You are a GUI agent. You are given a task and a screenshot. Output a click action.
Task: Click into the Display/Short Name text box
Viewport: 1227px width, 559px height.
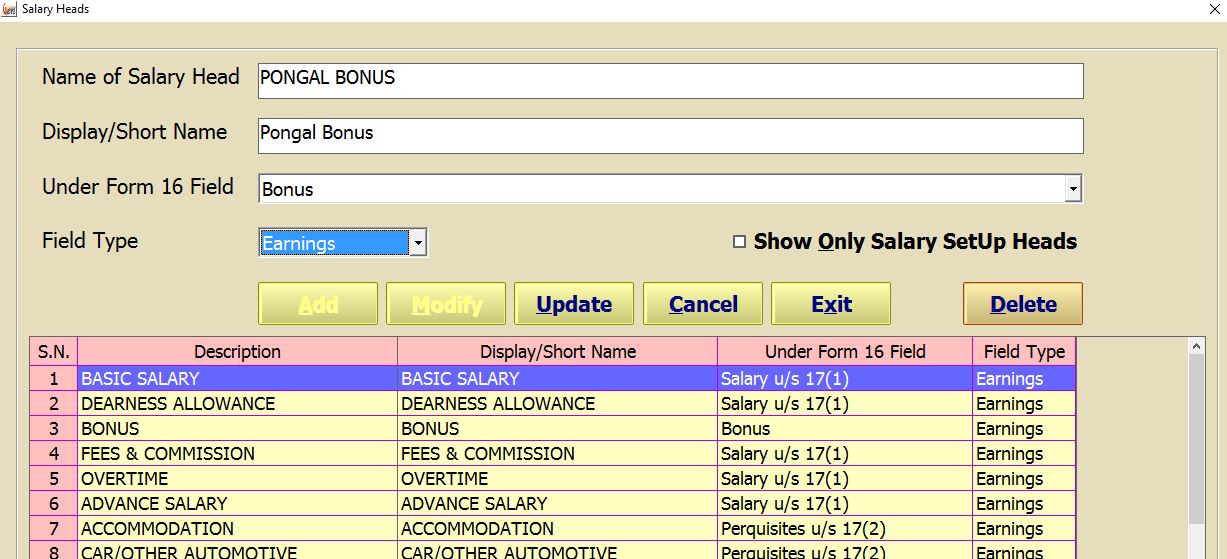[x=670, y=136]
